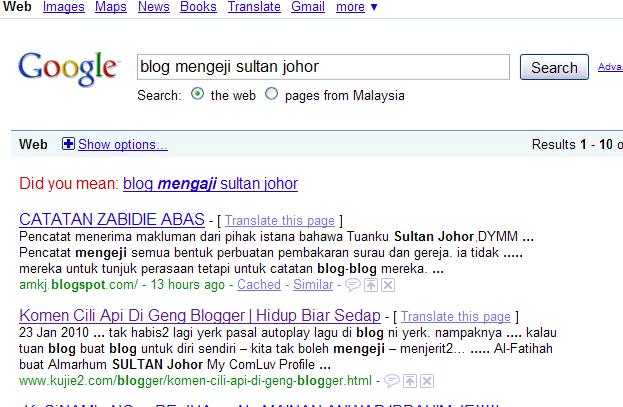Promote the kujie2.com result with arrow icon
Screen dimensions: 623x407
[410, 381]
